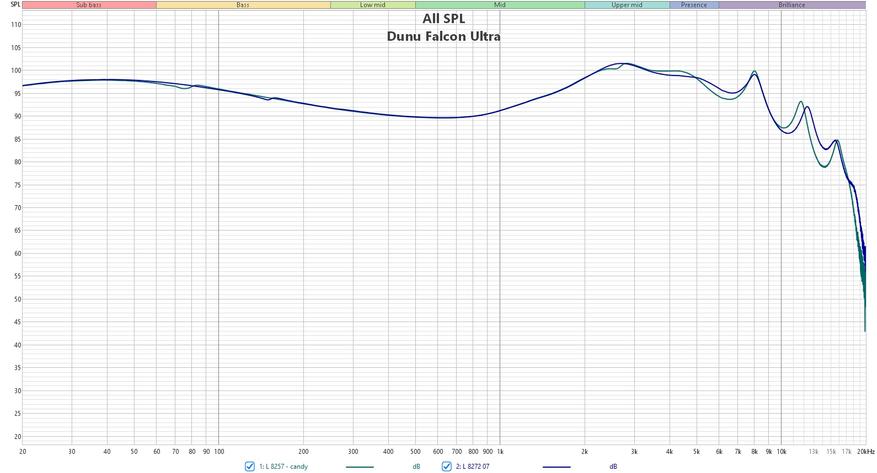The height and width of the screenshot is (473, 877).
Task: Click the '110' SPL axis tick label
Action: pyautogui.click(x=16, y=25)
